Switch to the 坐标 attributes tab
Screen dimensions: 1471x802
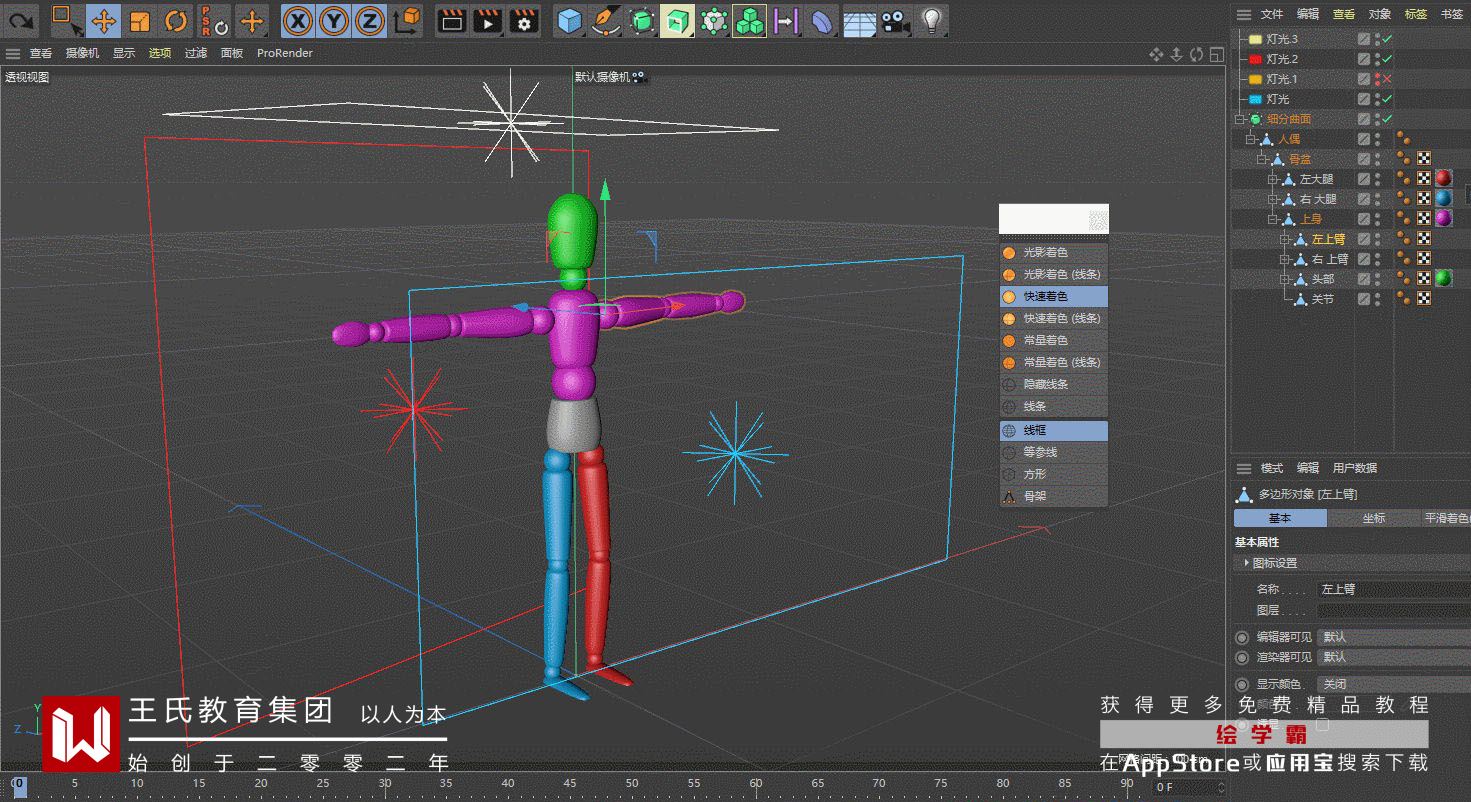click(x=1373, y=518)
